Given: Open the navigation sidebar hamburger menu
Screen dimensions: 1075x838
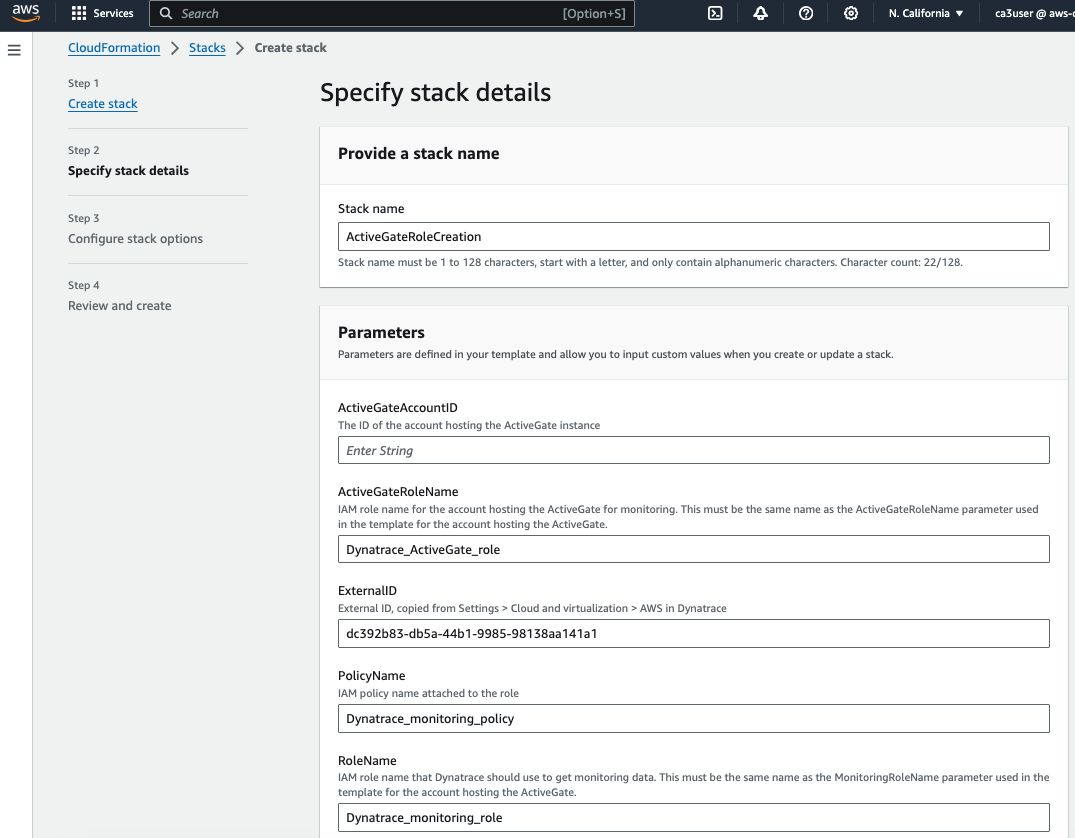Looking at the screenshot, I should point(14,49).
